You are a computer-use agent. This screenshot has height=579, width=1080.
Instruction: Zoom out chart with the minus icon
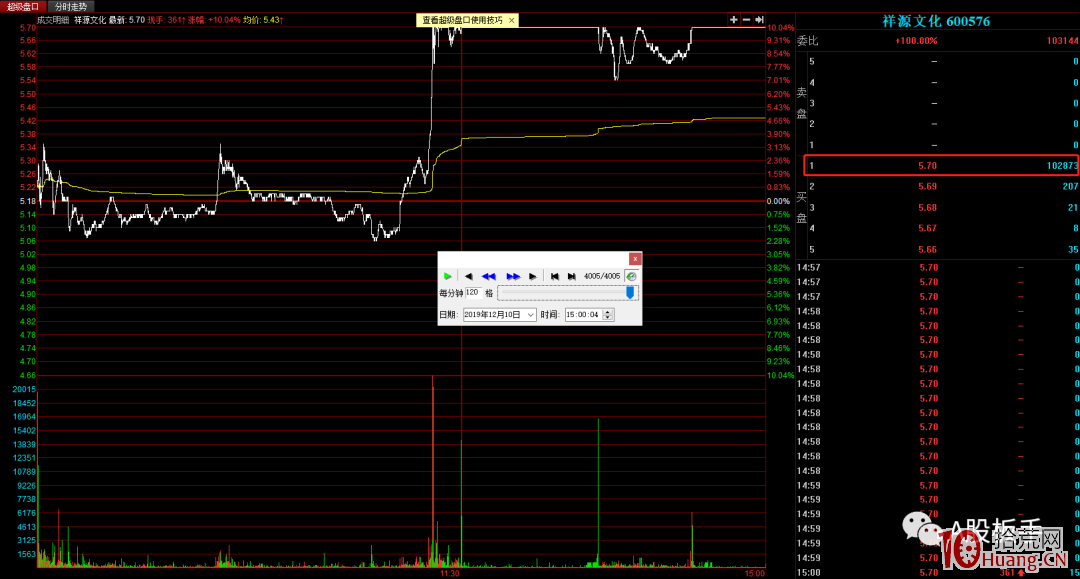tap(746, 20)
